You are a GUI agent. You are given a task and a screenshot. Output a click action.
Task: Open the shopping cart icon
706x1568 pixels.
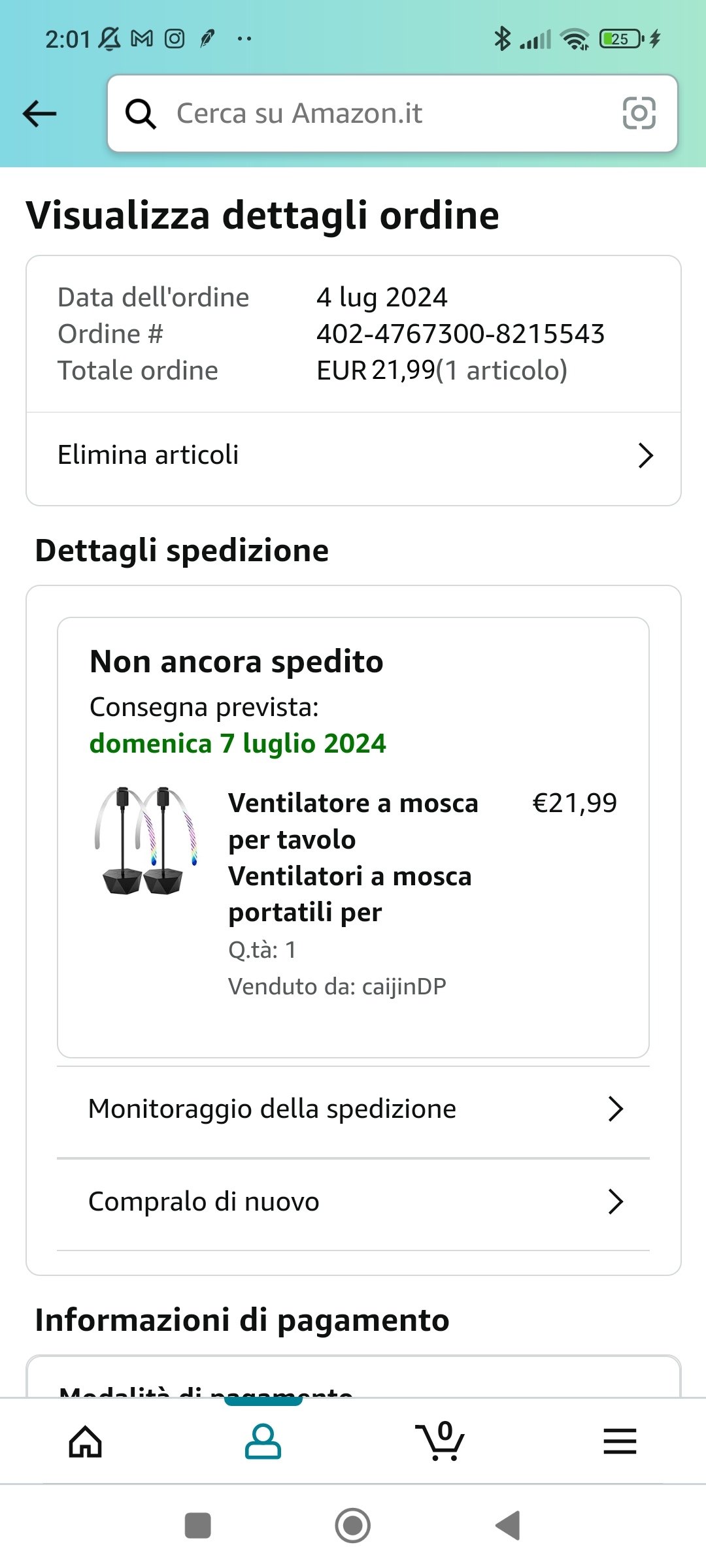(x=440, y=1441)
